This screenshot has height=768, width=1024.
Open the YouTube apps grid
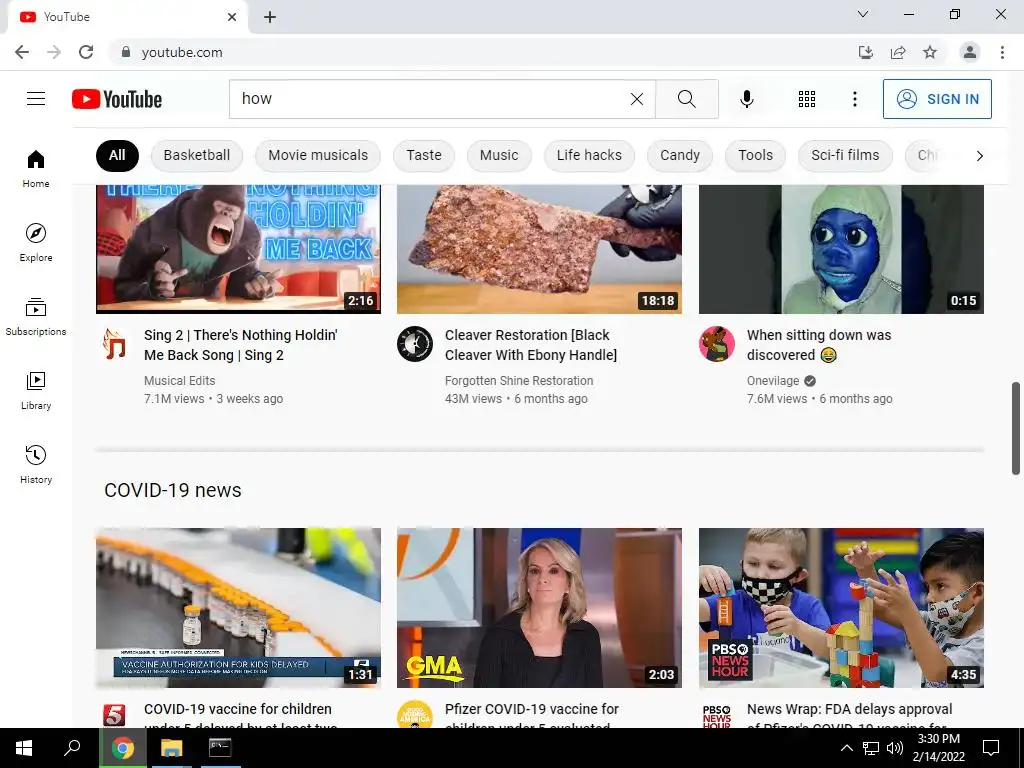(807, 99)
